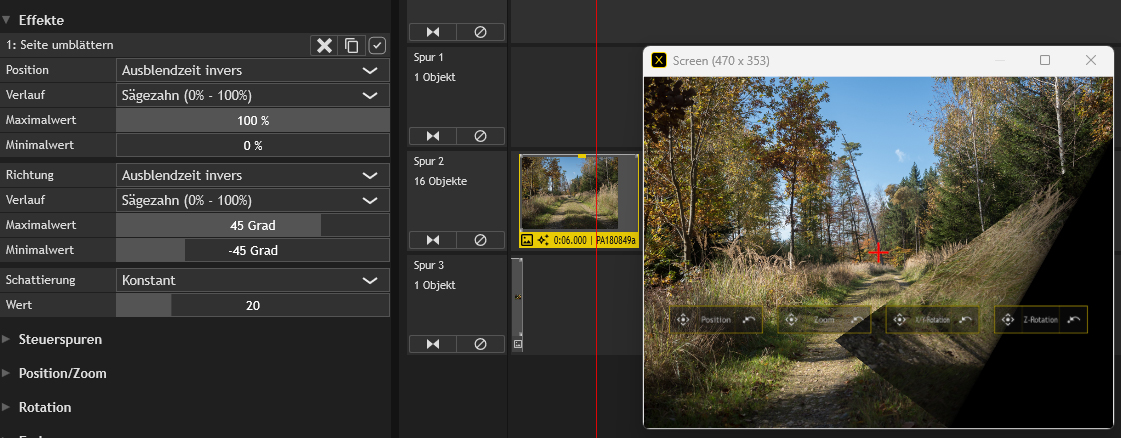This screenshot has height=438, width=1121.
Task: Open the Richtung dropdown
Action: pos(252,175)
